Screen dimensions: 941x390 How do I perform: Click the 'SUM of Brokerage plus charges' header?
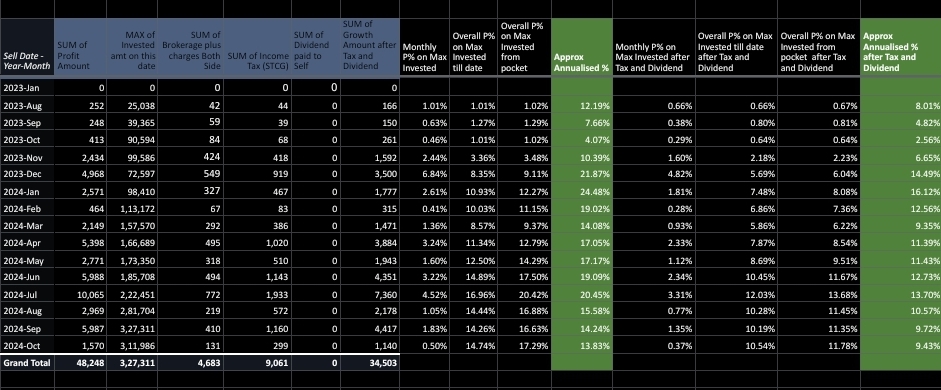[190, 47]
